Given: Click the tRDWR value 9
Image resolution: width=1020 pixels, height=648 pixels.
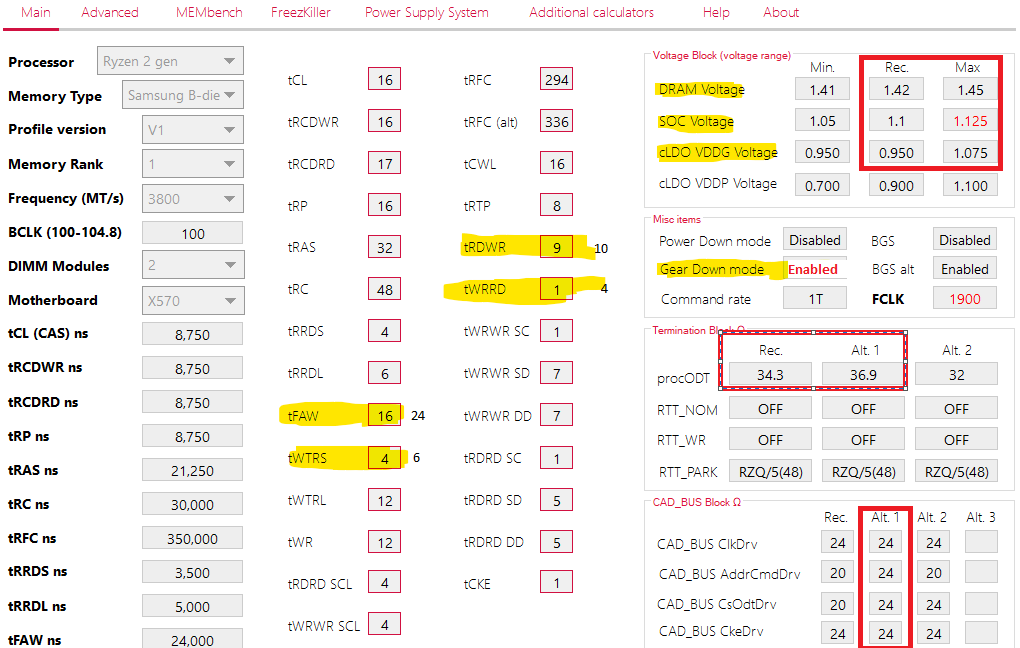Looking at the screenshot, I should point(556,247).
